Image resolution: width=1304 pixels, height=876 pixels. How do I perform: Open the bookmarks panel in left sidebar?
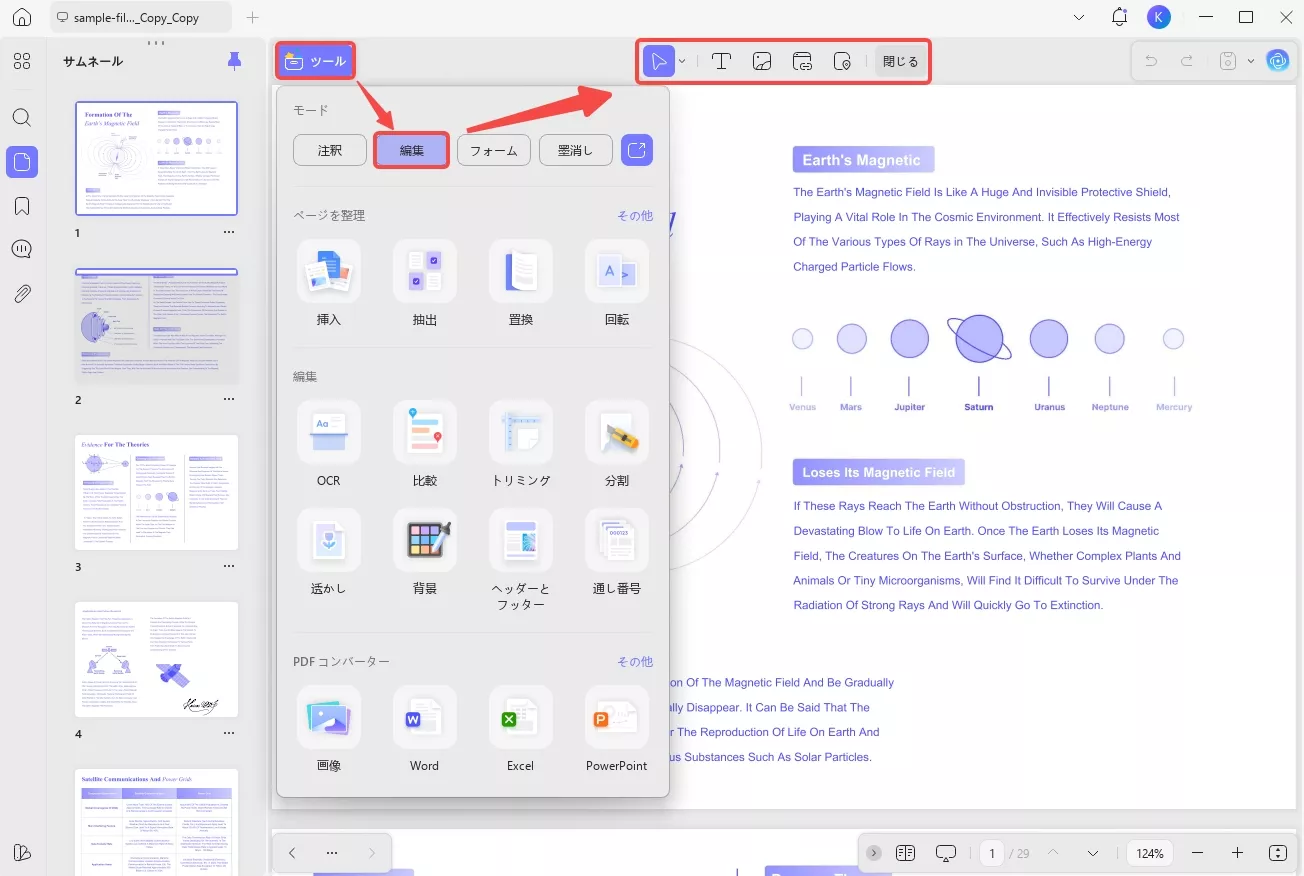(x=22, y=206)
